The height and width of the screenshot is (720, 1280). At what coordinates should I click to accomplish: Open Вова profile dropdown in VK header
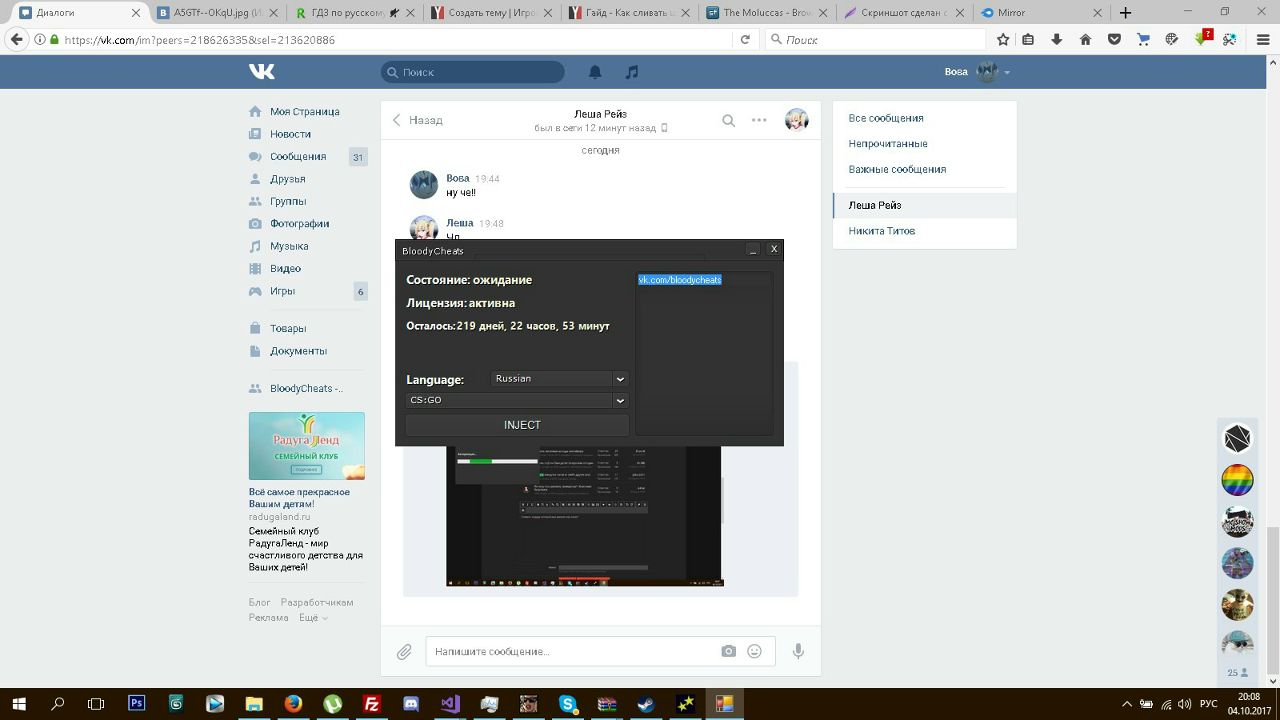977,72
